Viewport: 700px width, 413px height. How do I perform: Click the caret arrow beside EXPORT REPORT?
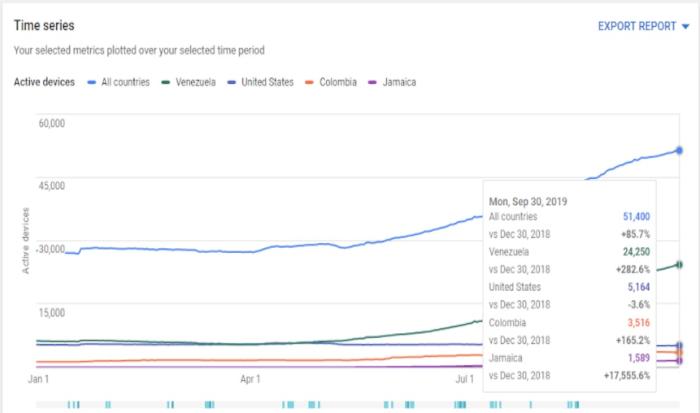[x=684, y=27]
